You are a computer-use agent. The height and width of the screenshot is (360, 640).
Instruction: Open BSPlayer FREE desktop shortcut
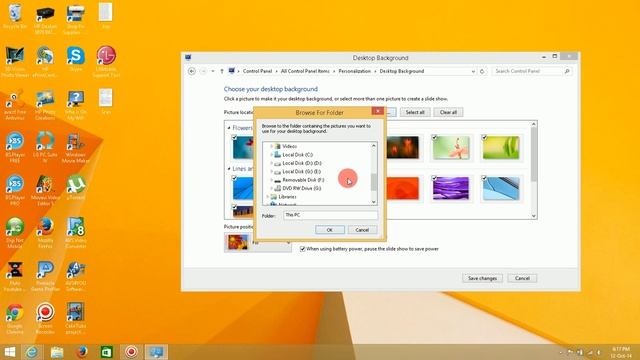point(15,147)
